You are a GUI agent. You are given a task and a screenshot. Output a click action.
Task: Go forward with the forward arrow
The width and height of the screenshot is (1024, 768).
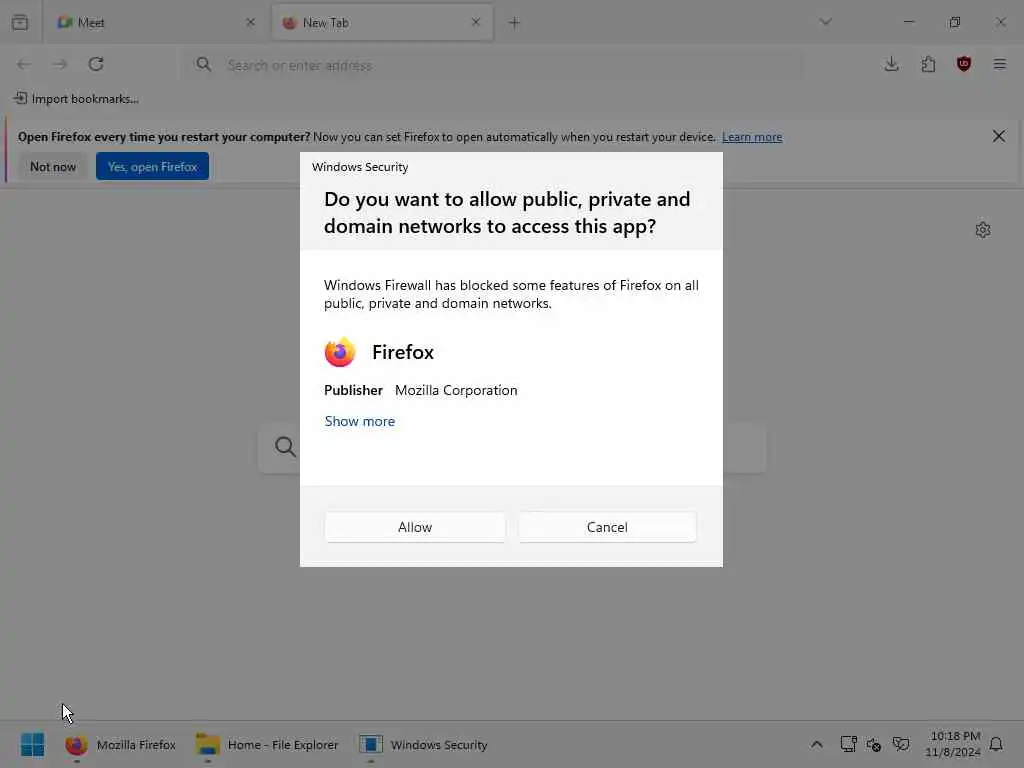60,64
